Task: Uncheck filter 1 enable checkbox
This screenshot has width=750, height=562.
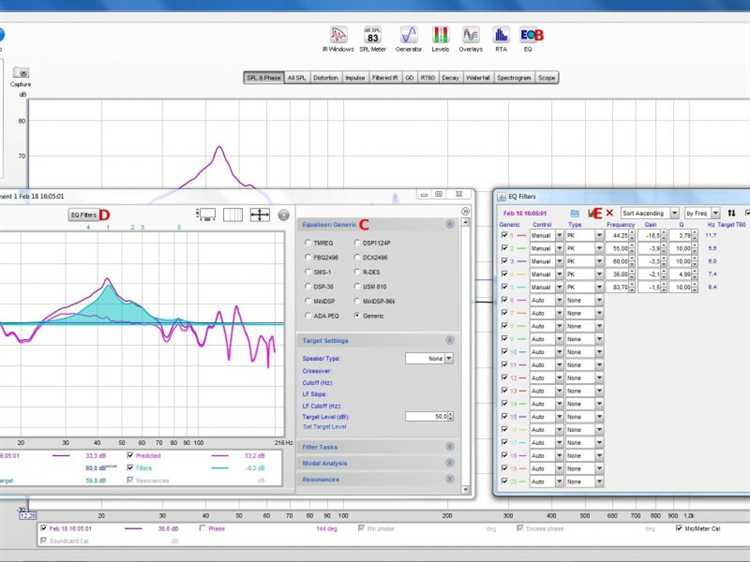Action: coord(504,235)
